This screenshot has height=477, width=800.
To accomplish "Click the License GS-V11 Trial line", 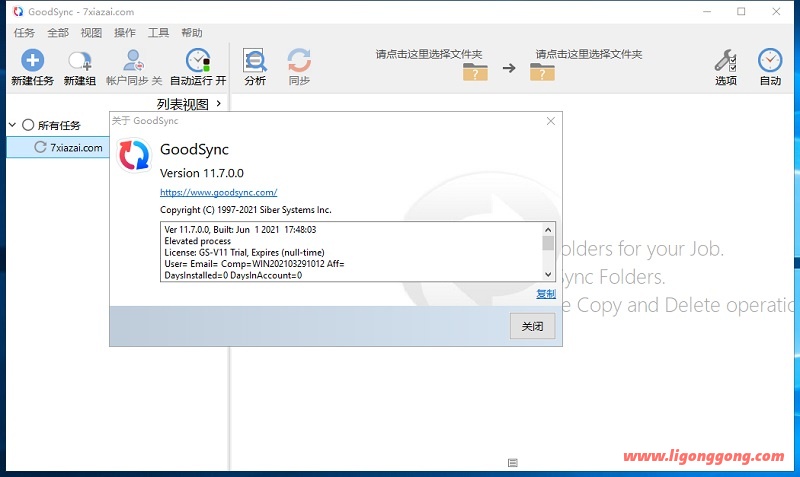I will pyautogui.click(x=244, y=253).
